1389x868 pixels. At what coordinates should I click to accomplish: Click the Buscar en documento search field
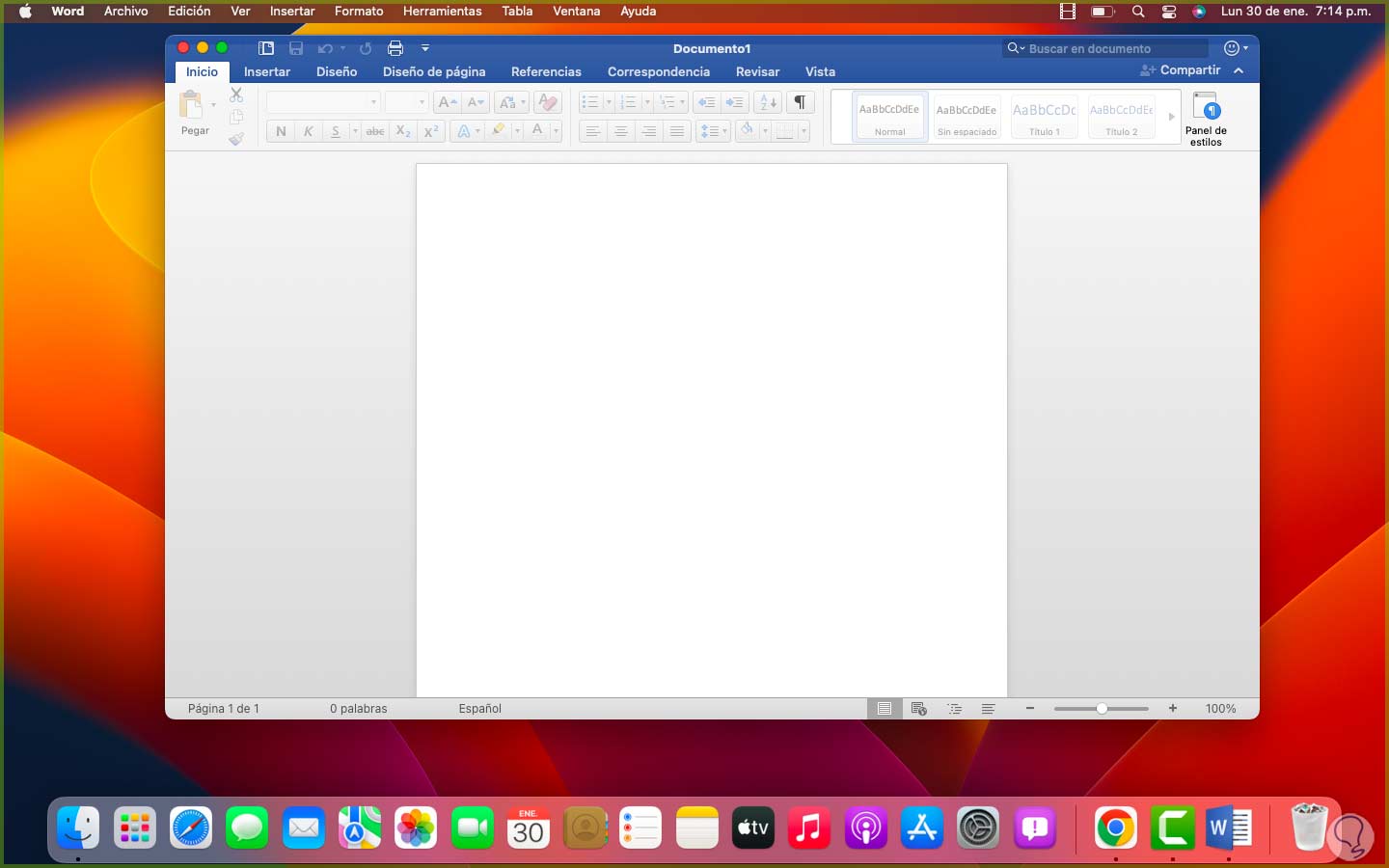coord(1109,48)
